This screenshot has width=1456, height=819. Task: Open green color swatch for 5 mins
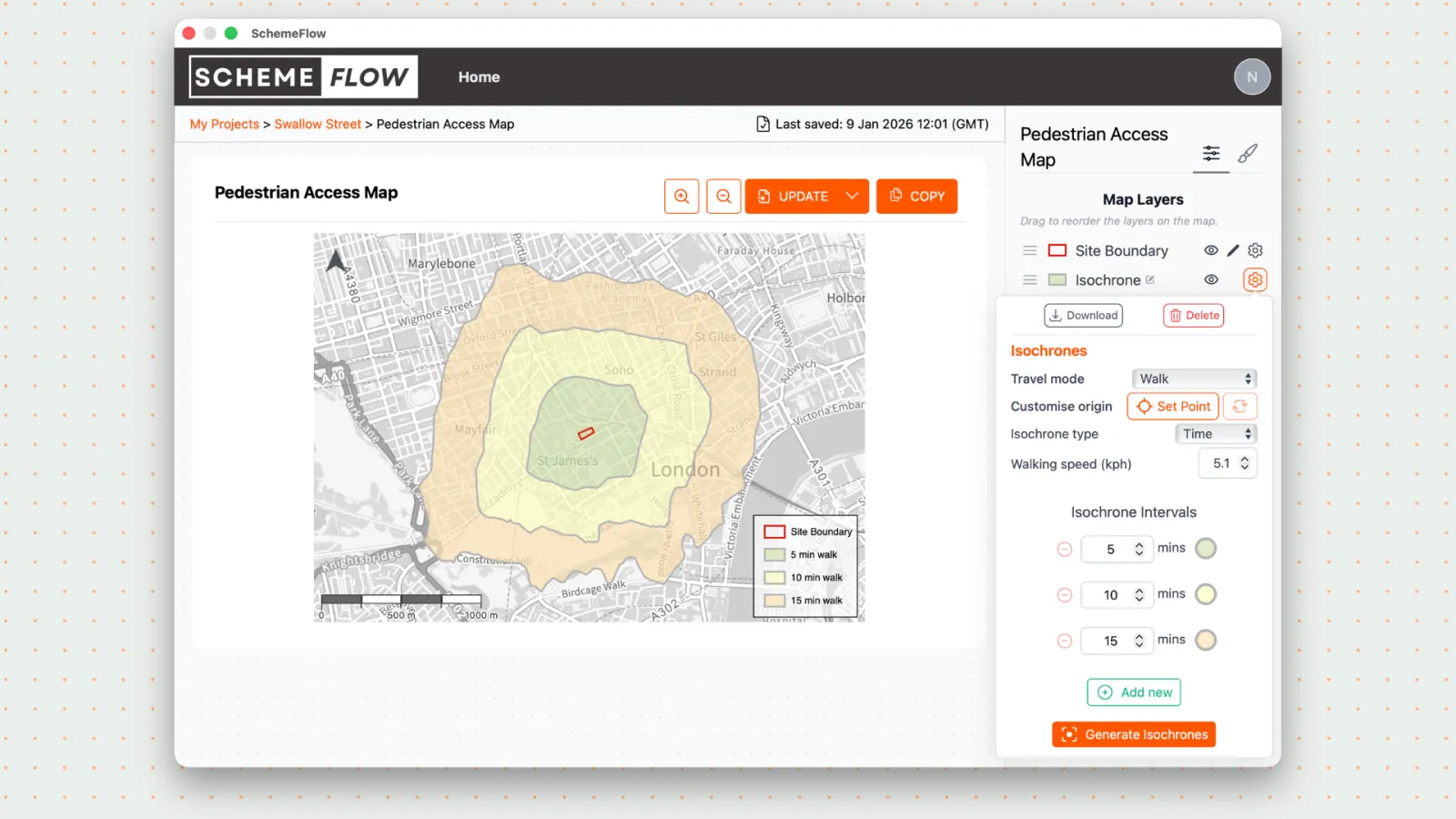1206,549
